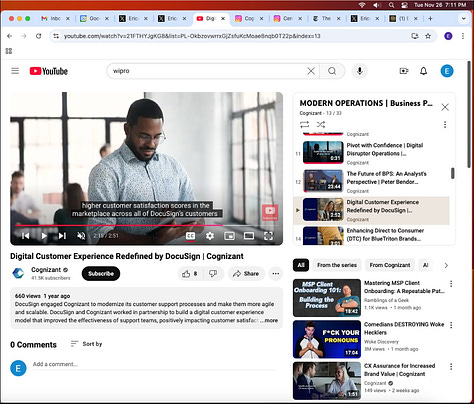Like the video with thumbs up
The height and width of the screenshot is (404, 474).
190,274
